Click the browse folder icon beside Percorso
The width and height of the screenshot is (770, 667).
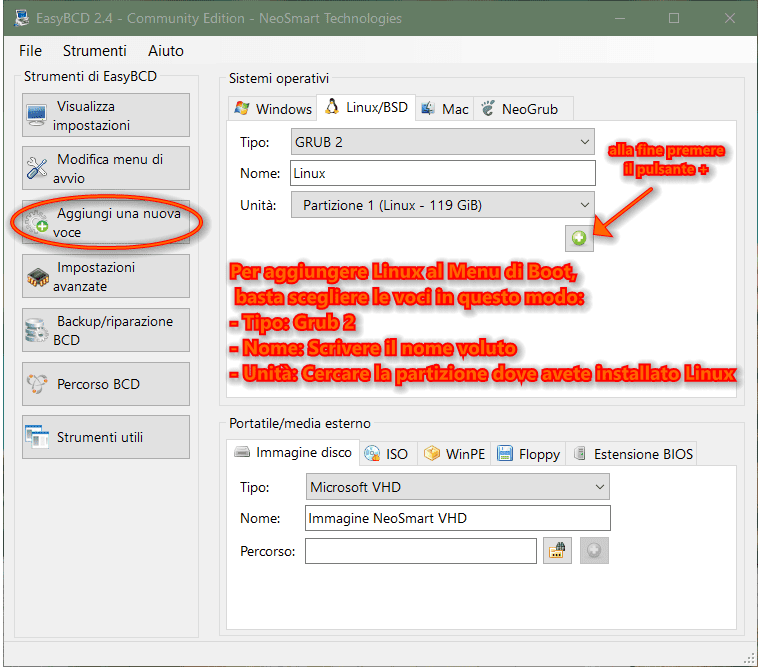pyautogui.click(x=557, y=551)
